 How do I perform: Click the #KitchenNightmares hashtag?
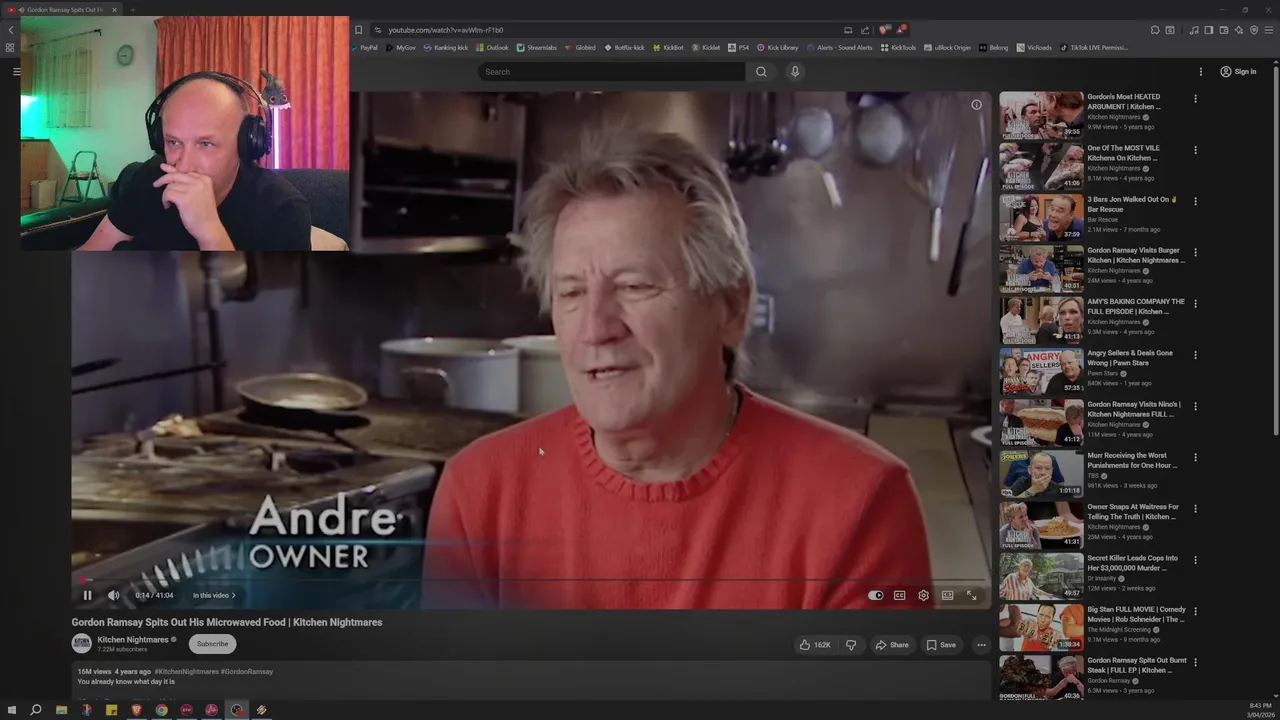click(x=186, y=671)
